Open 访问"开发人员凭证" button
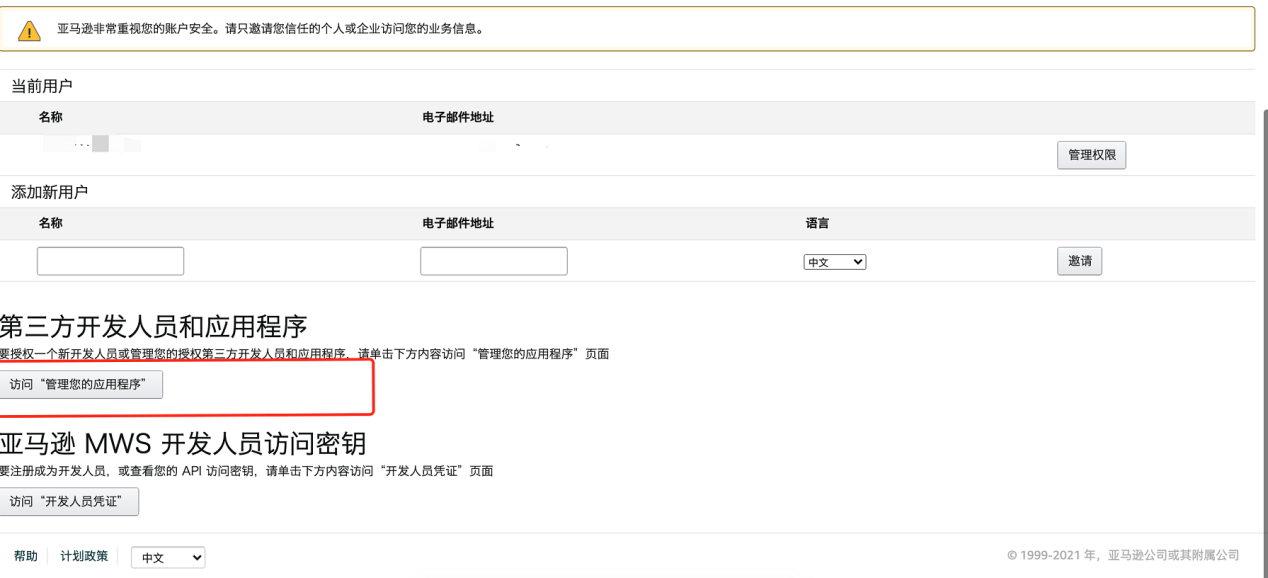Viewport: 1268px width, 578px height. [x=69, y=502]
